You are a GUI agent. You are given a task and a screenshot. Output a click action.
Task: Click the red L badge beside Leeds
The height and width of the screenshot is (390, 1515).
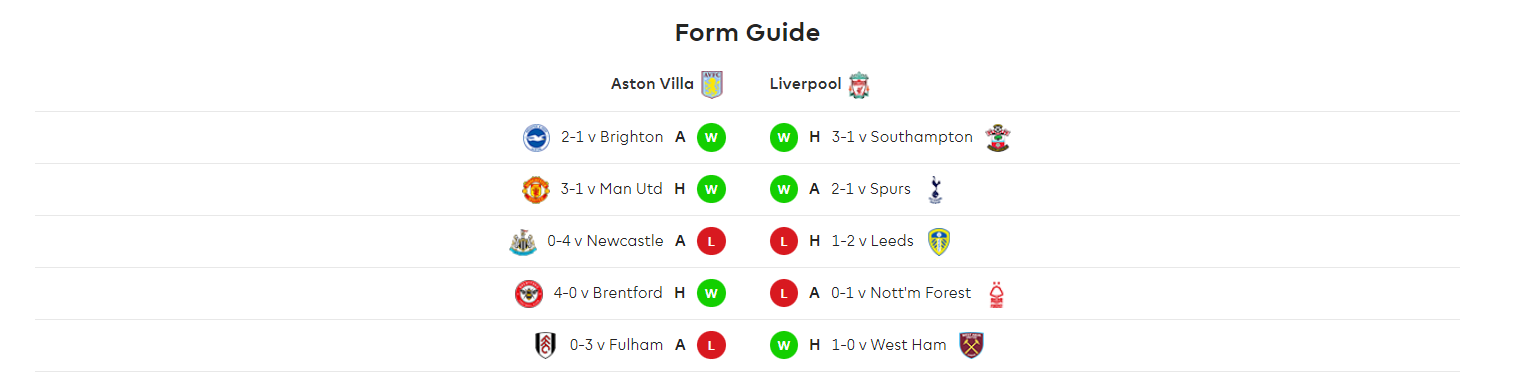pos(784,241)
